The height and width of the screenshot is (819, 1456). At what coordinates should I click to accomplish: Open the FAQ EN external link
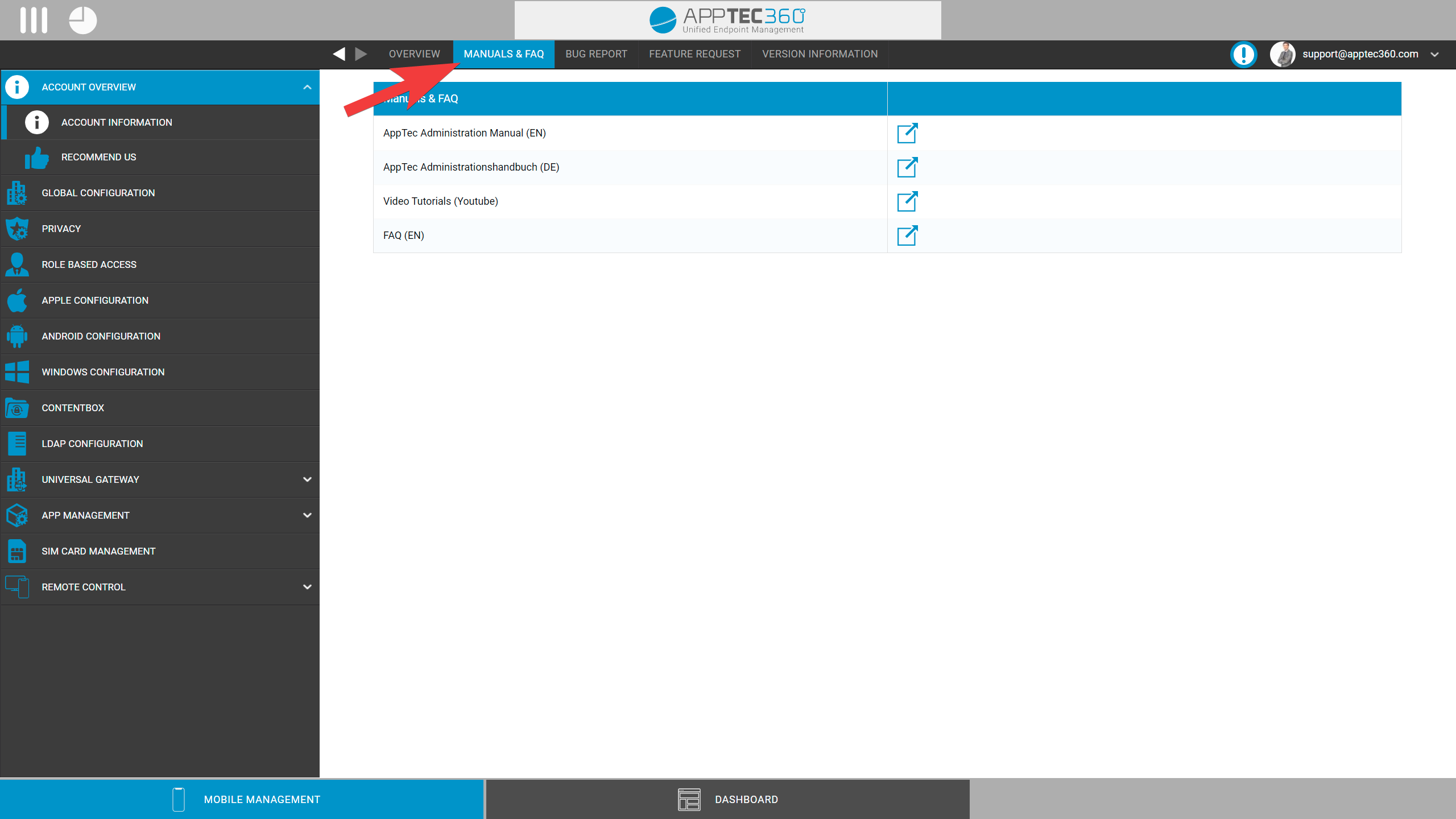[x=907, y=235]
